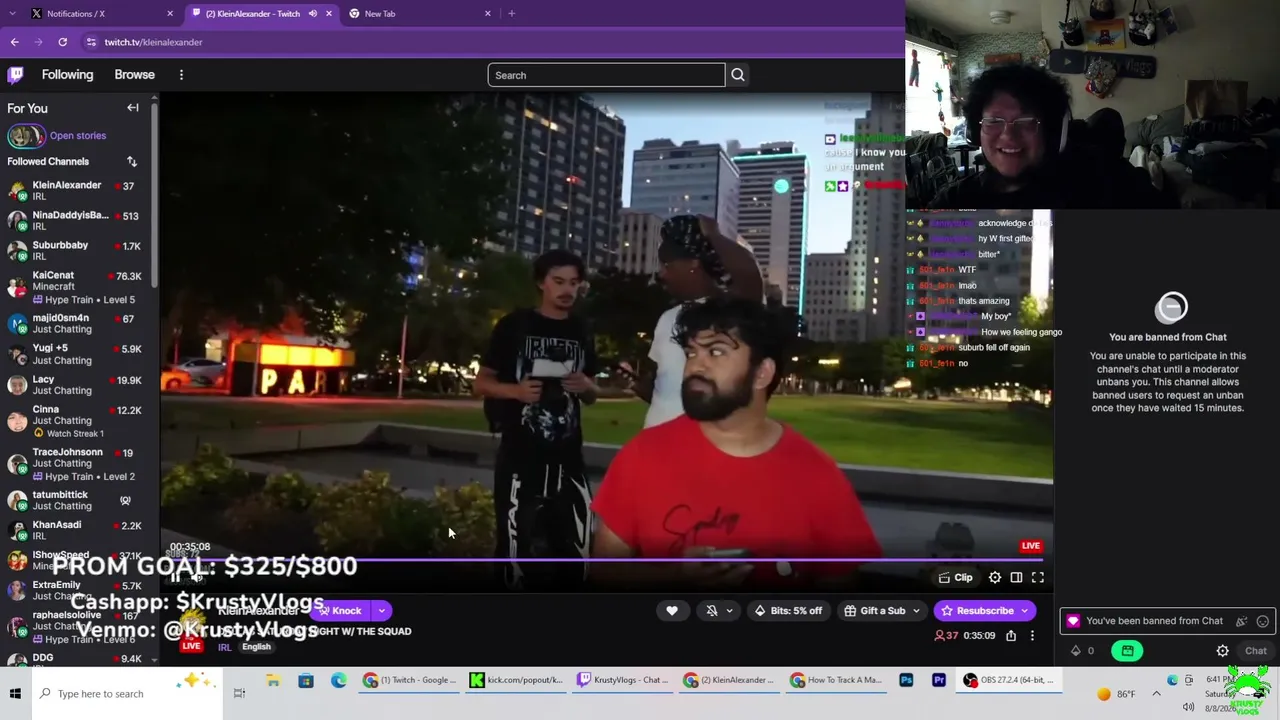This screenshot has height=720, width=1280.
Task: Click the green channel points button
Action: (x=1127, y=651)
